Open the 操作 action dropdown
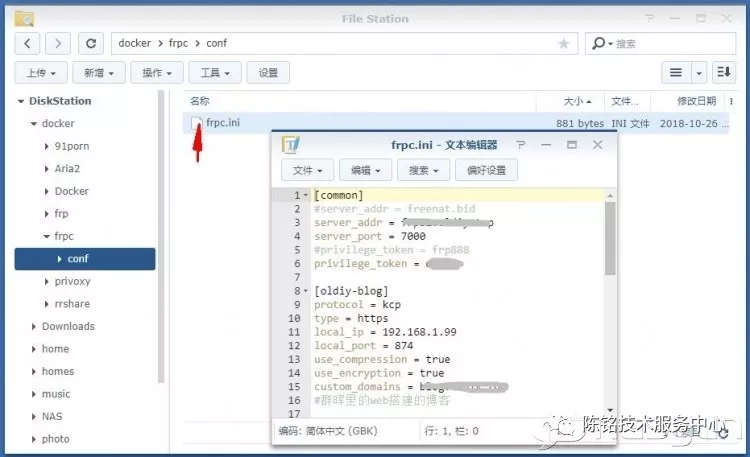Viewport: 750px width, 457px height. [x=157, y=73]
